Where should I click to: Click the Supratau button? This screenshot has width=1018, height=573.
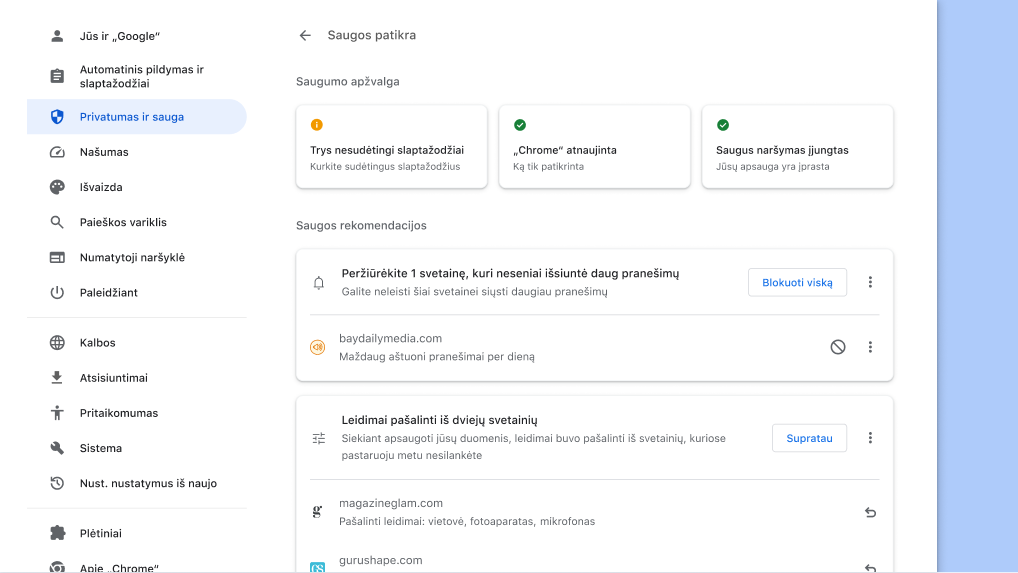click(x=809, y=438)
